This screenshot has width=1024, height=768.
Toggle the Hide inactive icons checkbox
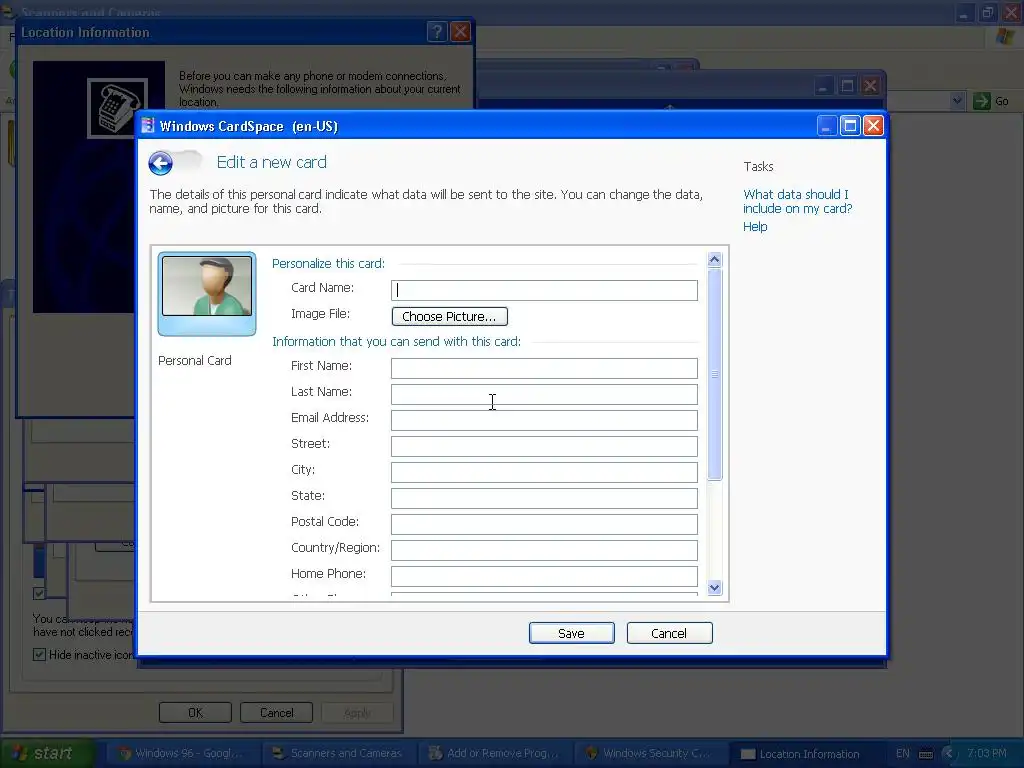click(39, 654)
